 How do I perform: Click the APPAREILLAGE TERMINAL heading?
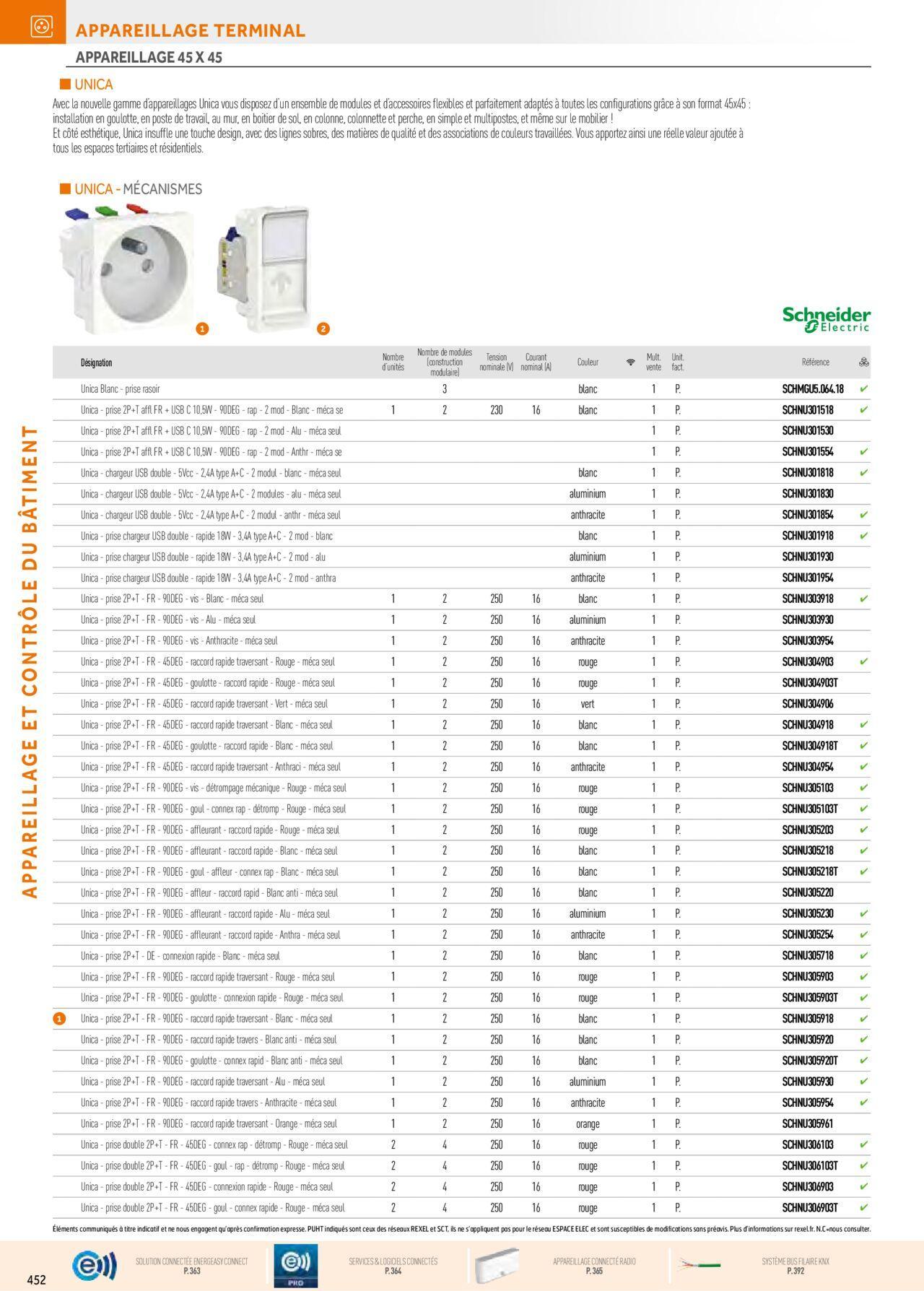pos(191,30)
